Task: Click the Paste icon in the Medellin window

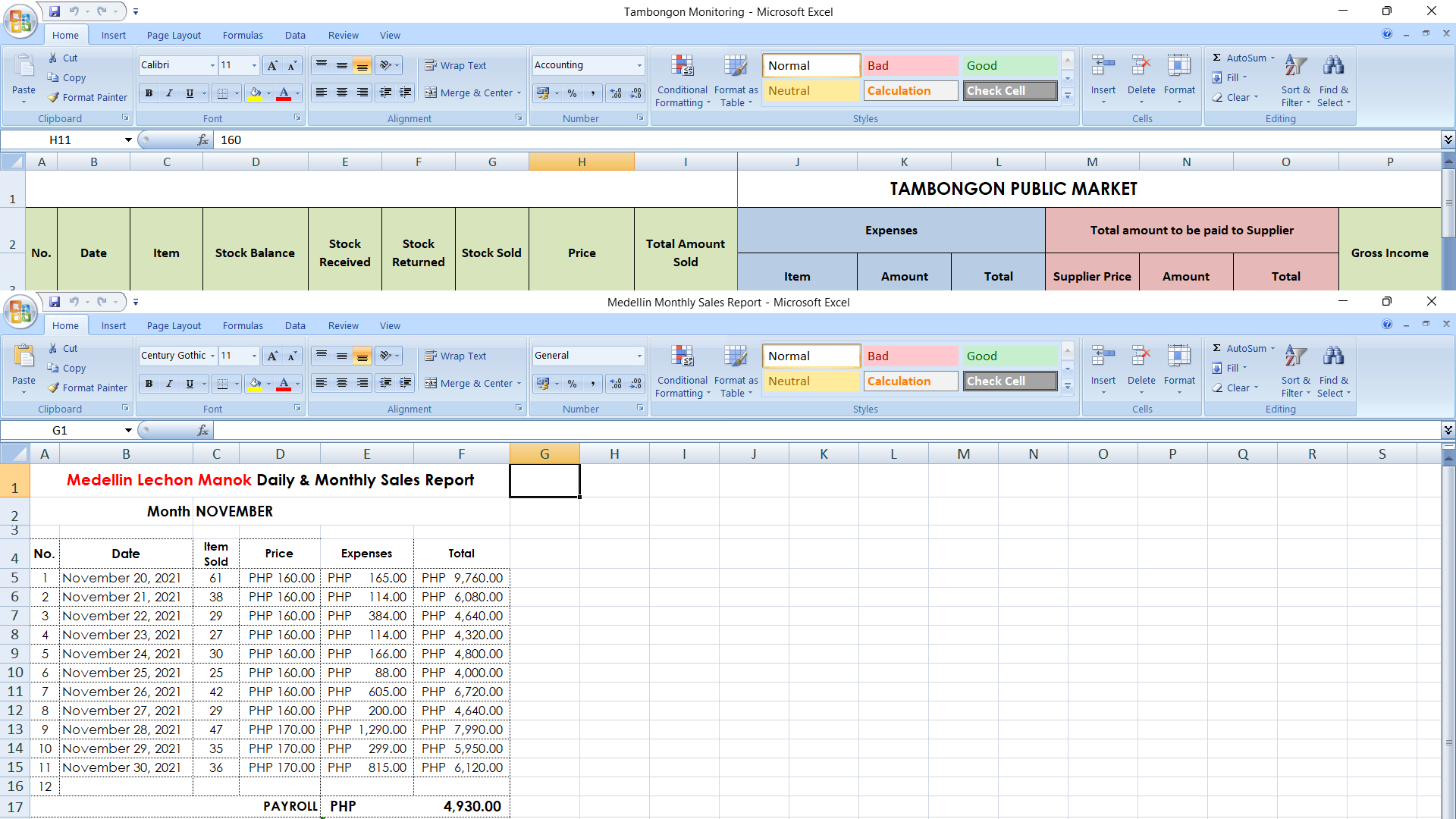Action: (x=24, y=356)
